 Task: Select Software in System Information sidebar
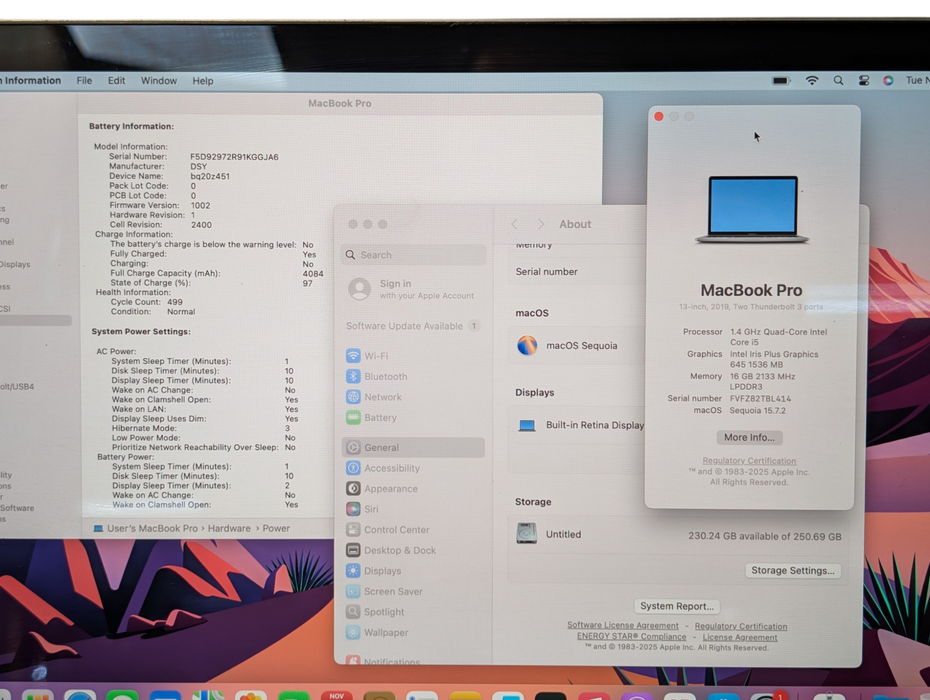[x=17, y=508]
